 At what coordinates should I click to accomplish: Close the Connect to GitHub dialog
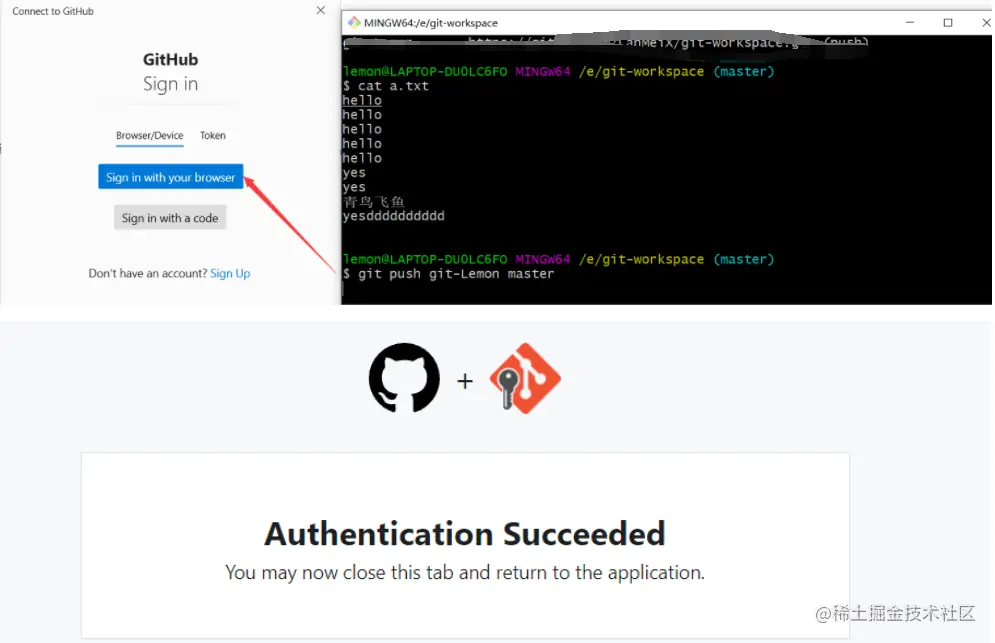320,10
